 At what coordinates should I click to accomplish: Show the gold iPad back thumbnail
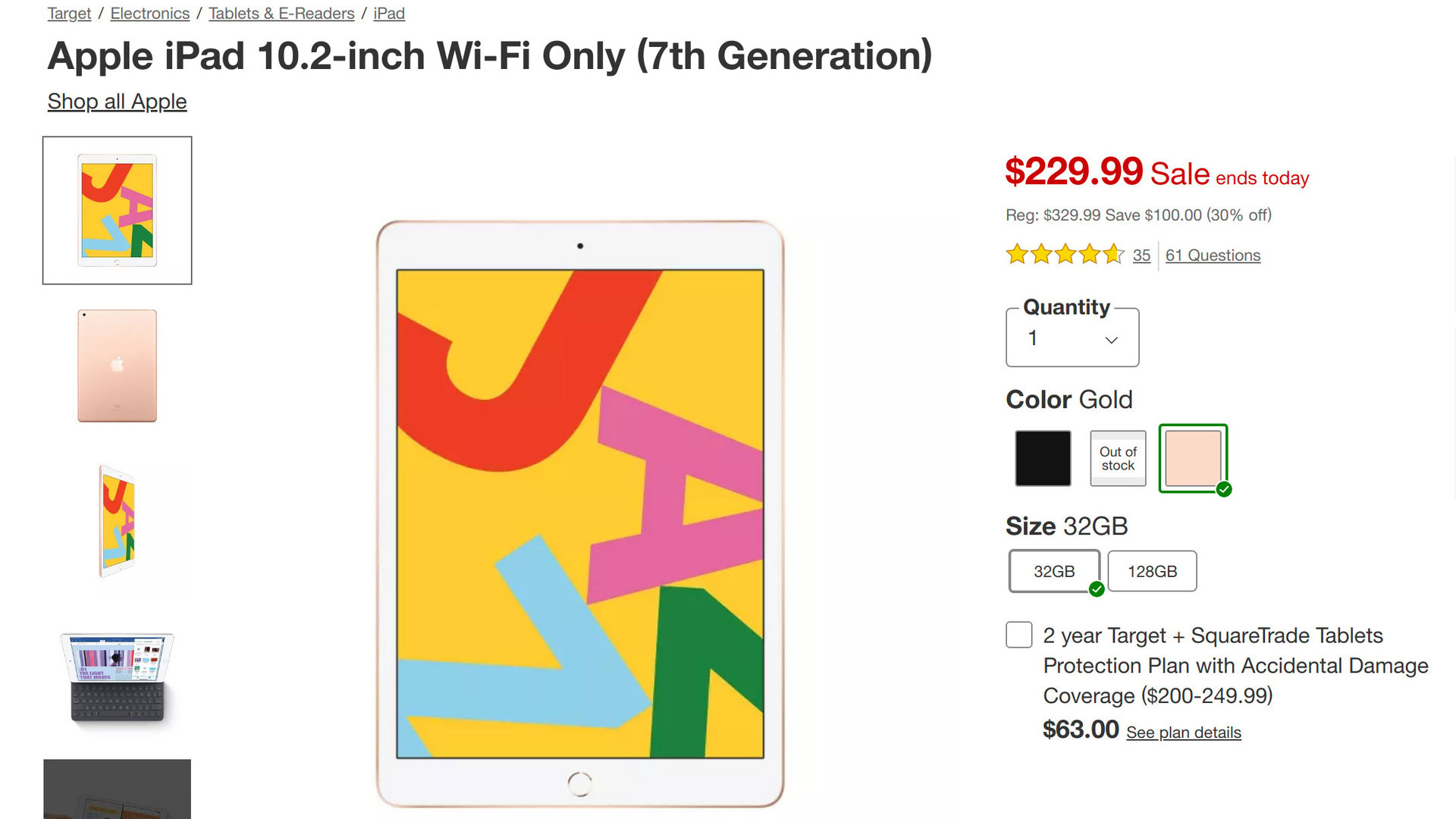tap(117, 366)
